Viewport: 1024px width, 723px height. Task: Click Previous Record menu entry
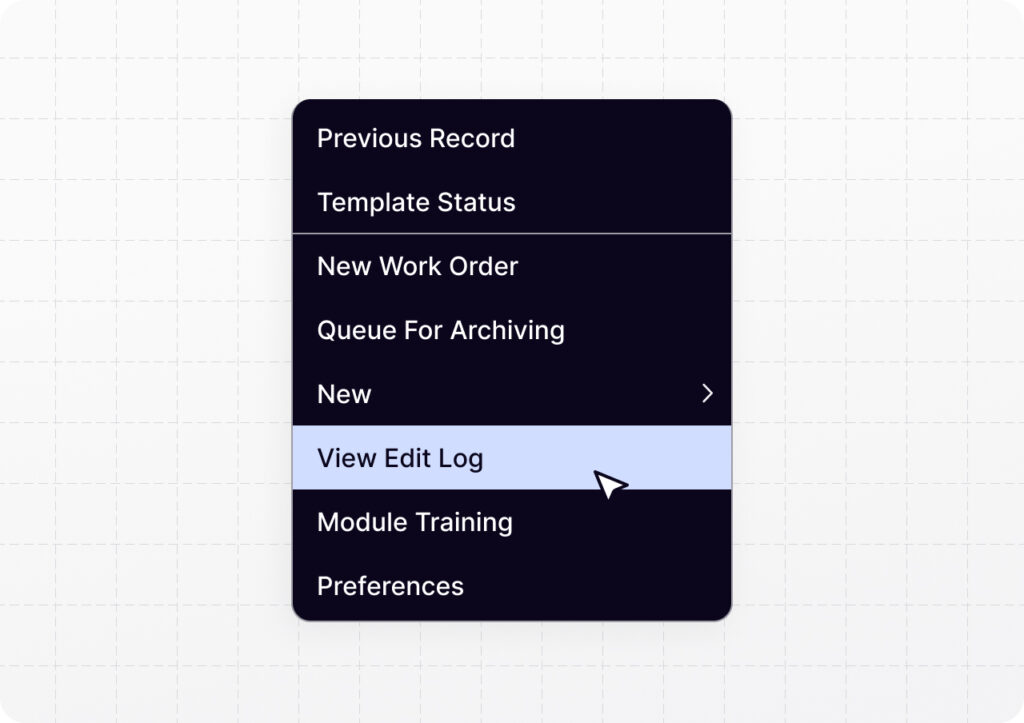(x=415, y=139)
